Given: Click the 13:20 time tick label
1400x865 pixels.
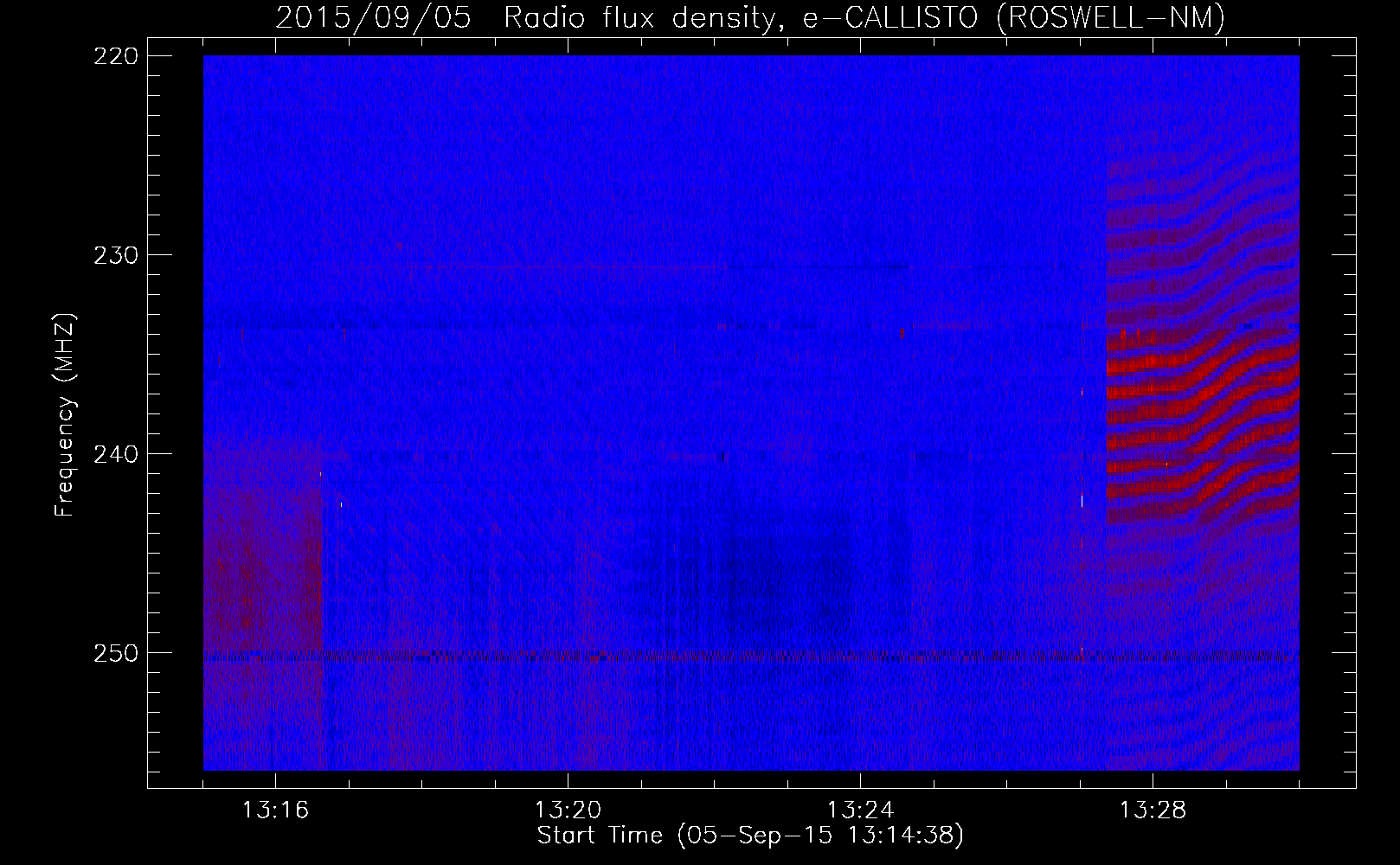Looking at the screenshot, I should (x=568, y=811).
